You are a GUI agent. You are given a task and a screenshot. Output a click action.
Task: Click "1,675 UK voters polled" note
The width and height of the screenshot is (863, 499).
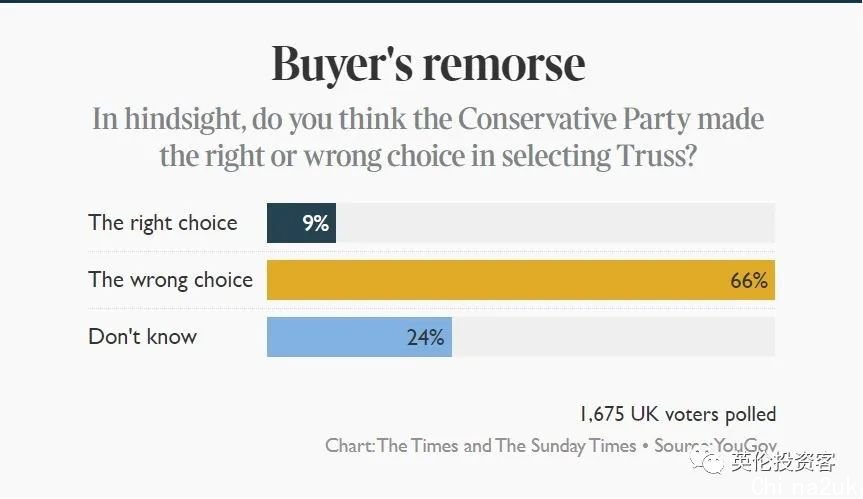[678, 414]
